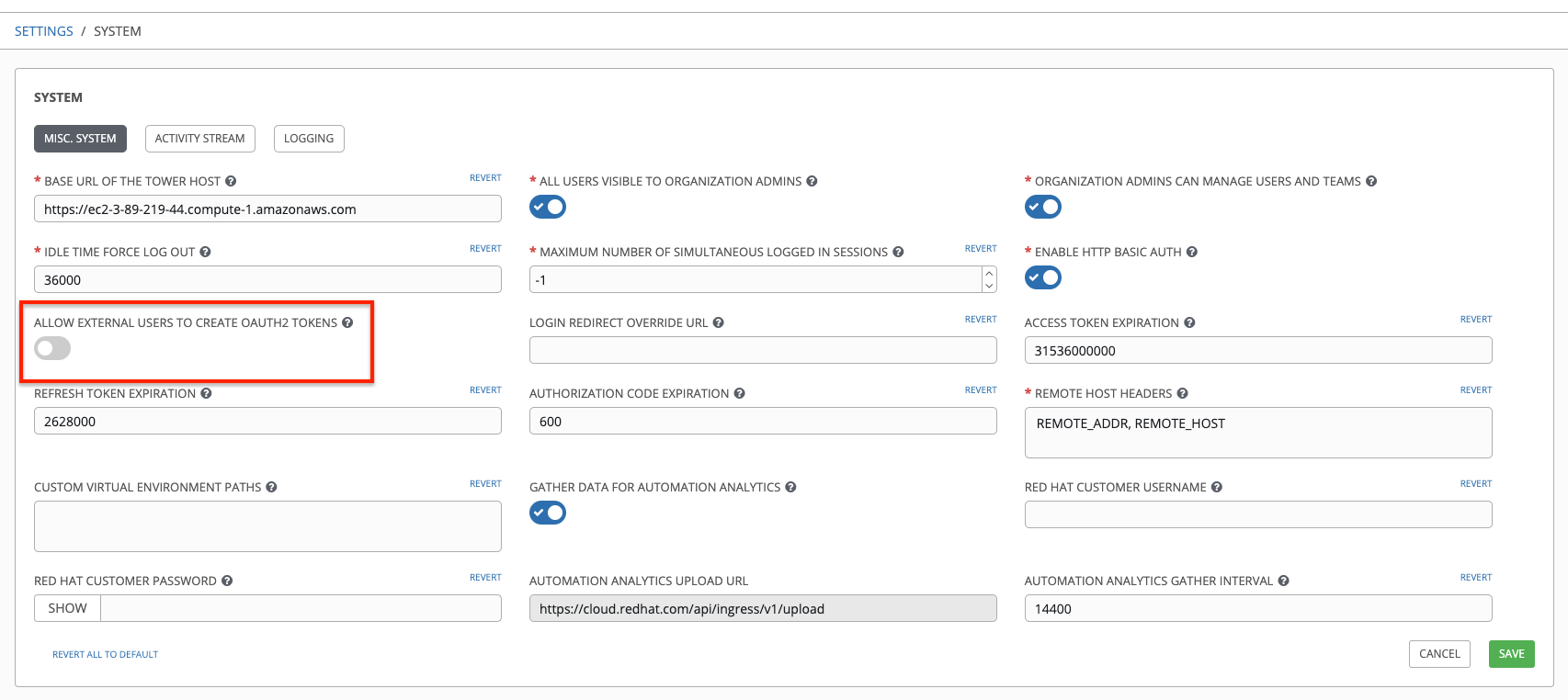Open help tooltip for Allow External Users OAuth2 Tokens
The width and height of the screenshot is (1568, 700).
point(347,322)
